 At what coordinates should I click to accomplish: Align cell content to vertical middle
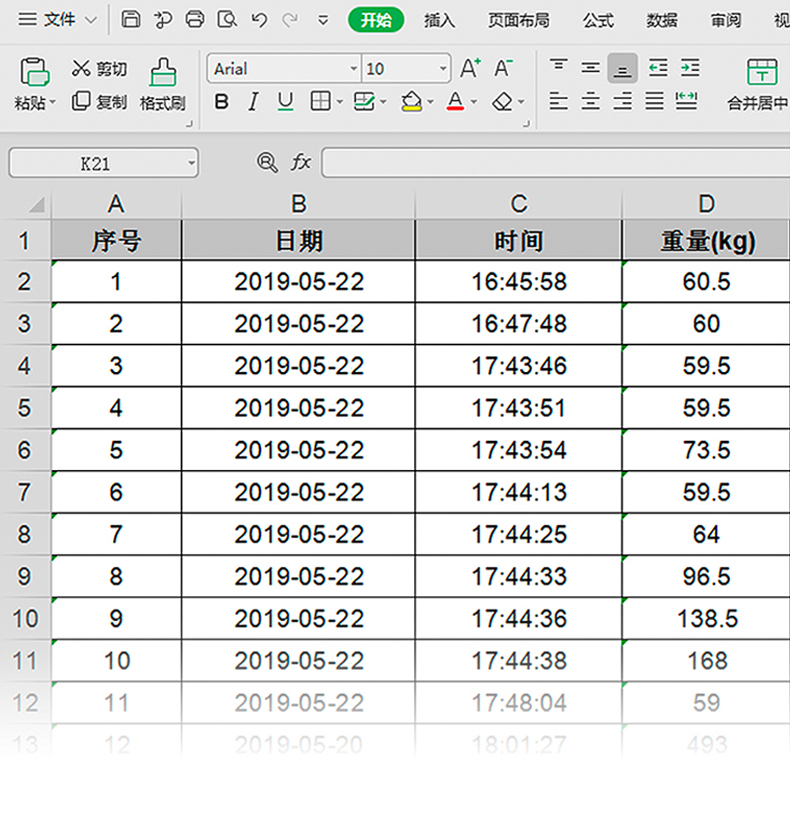590,68
